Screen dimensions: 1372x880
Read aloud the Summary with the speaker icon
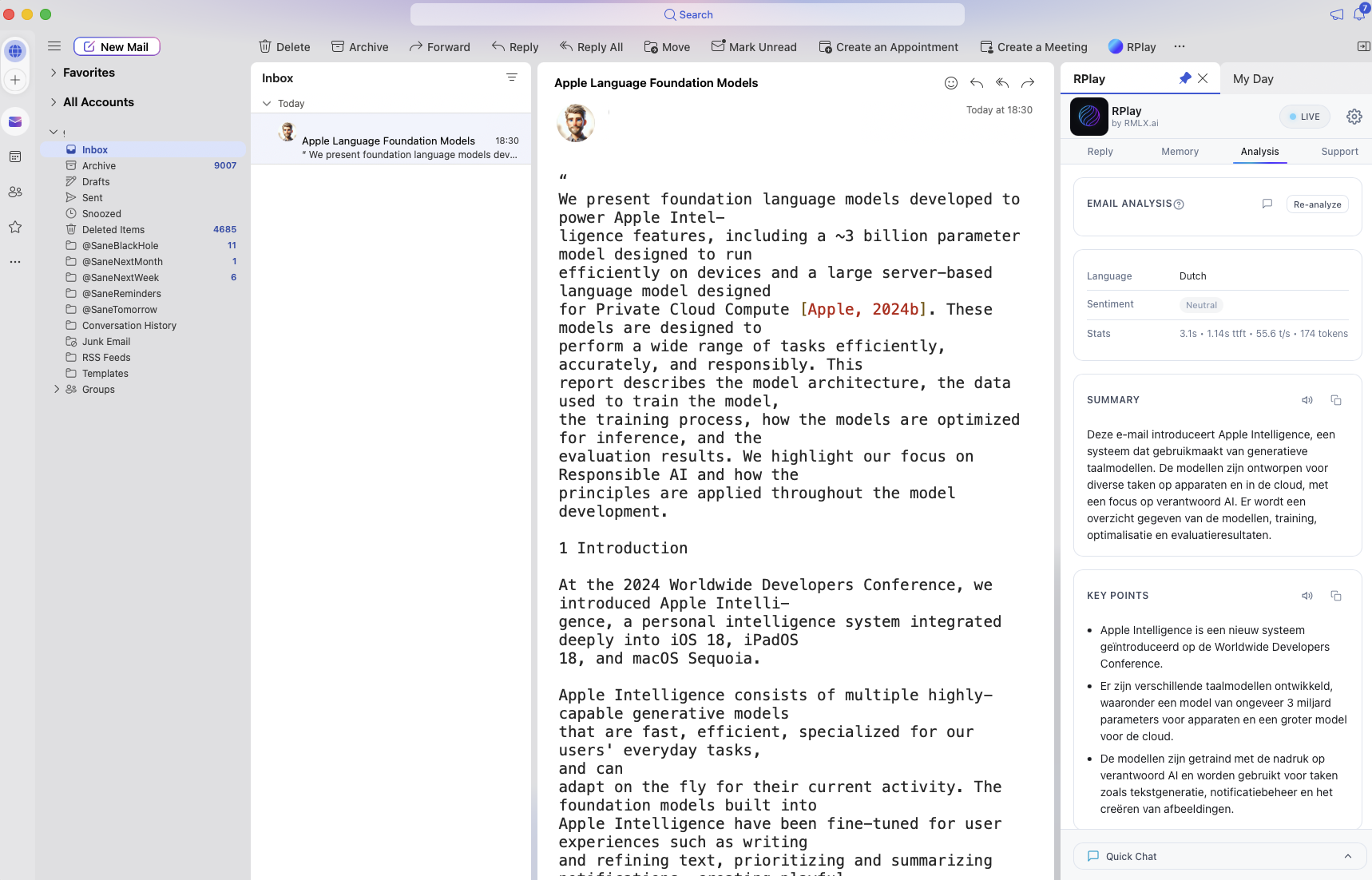tap(1307, 400)
